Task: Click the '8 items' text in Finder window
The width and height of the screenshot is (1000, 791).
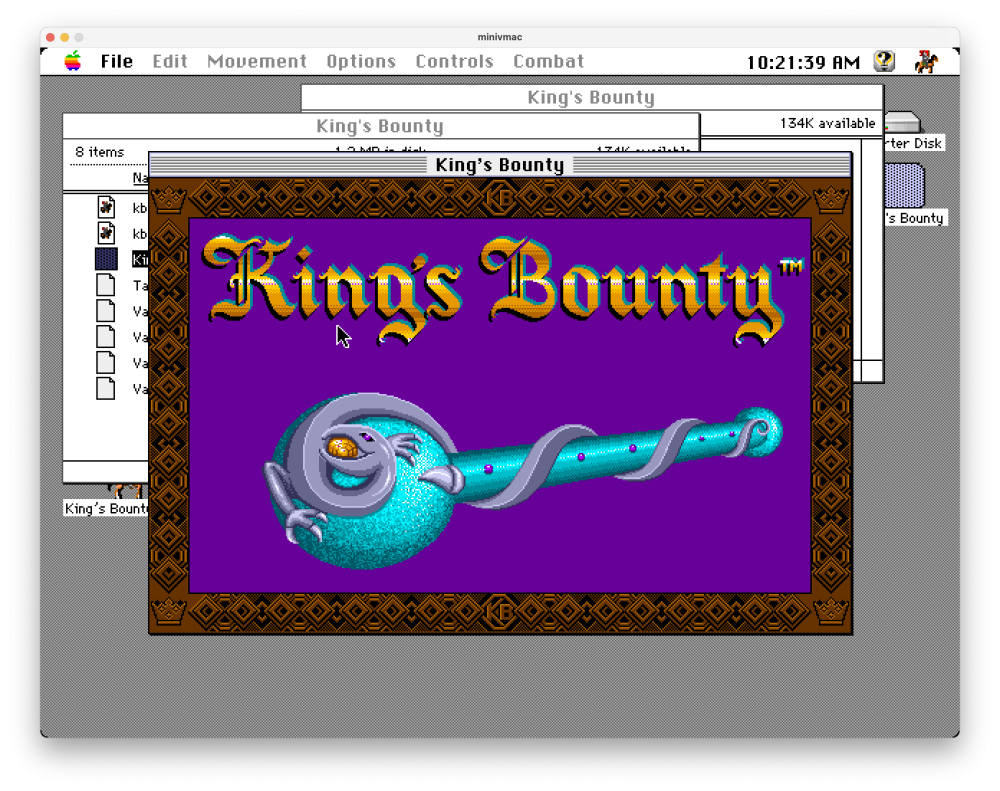Action: tap(99, 152)
